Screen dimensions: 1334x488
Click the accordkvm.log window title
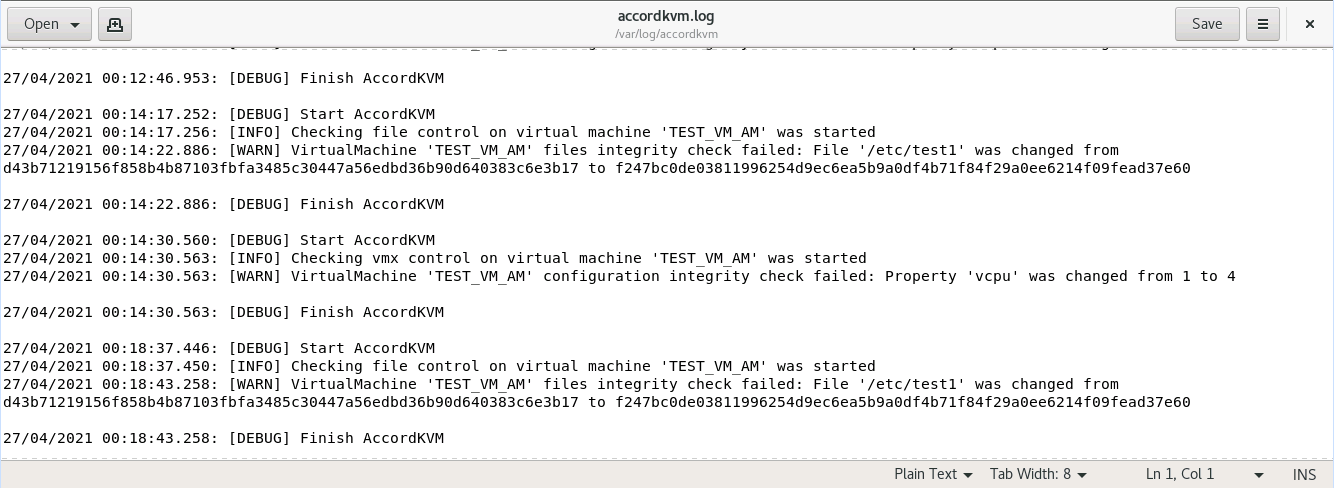(666, 16)
